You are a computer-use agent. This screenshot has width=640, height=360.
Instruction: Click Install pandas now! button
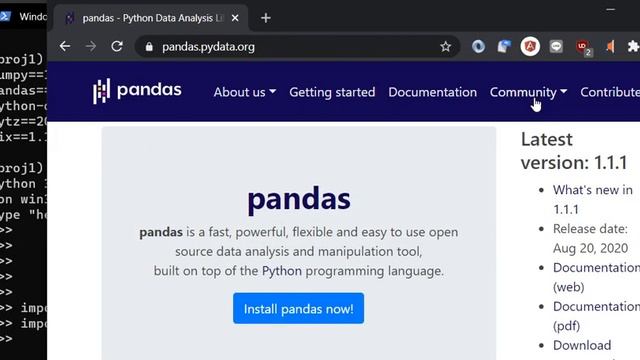[x=298, y=309]
